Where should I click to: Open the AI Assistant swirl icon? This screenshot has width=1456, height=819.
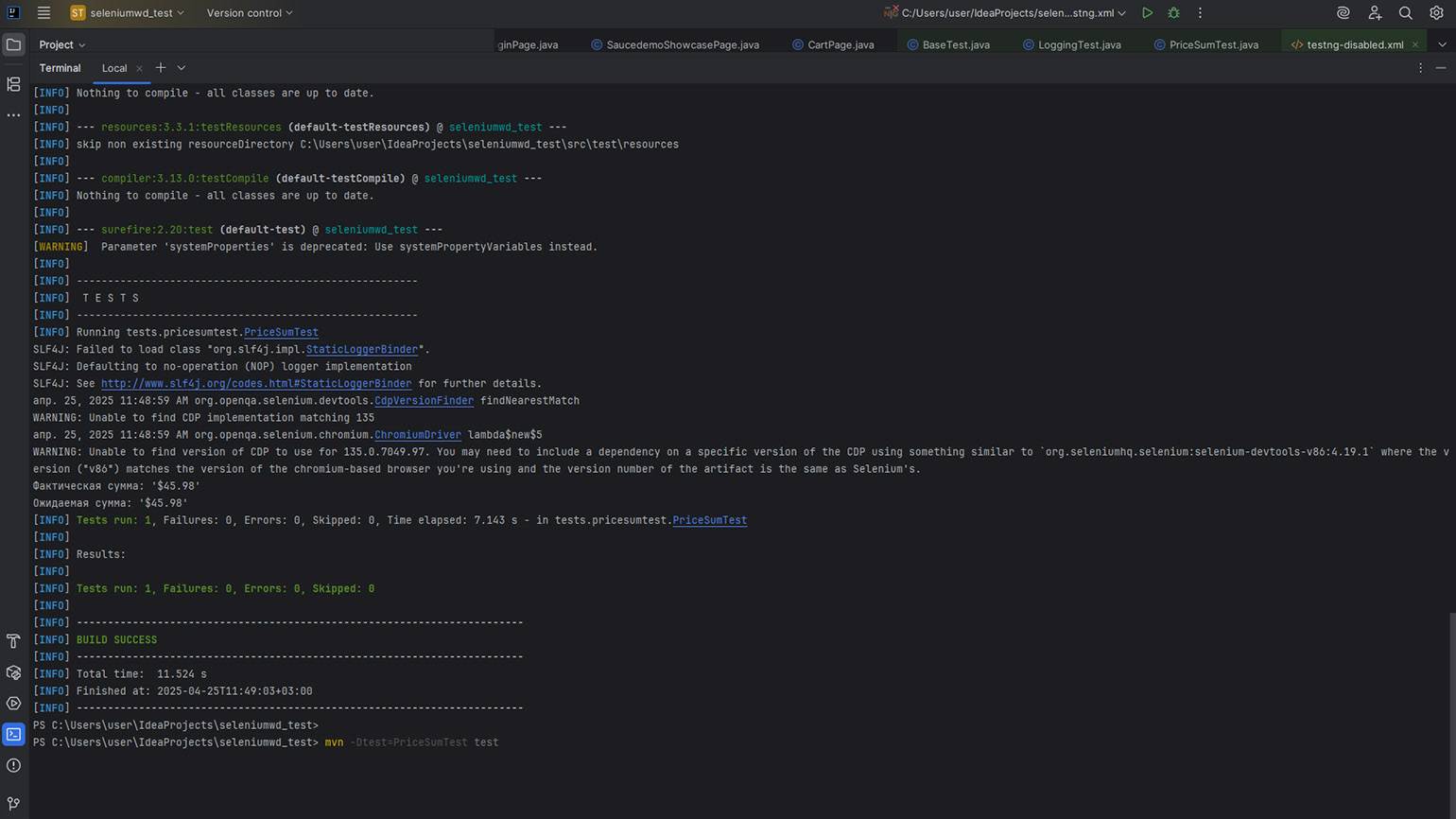click(1343, 13)
